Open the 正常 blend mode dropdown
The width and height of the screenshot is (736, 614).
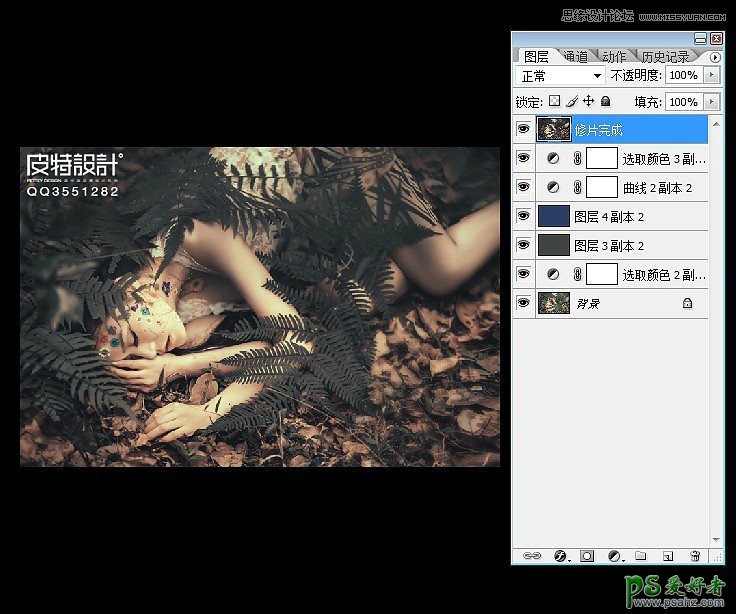(561, 76)
